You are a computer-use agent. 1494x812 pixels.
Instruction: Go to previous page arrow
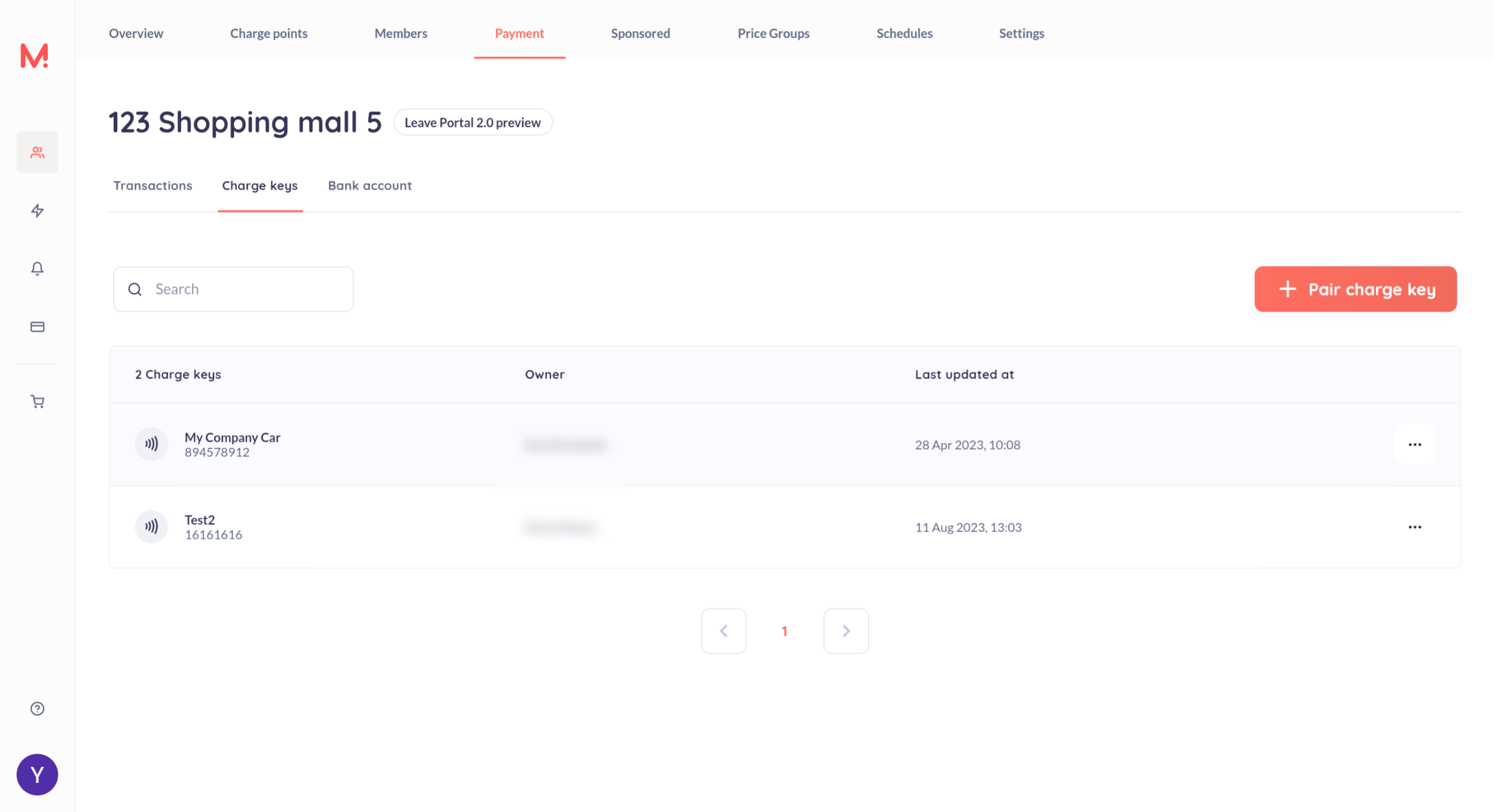[x=724, y=631]
